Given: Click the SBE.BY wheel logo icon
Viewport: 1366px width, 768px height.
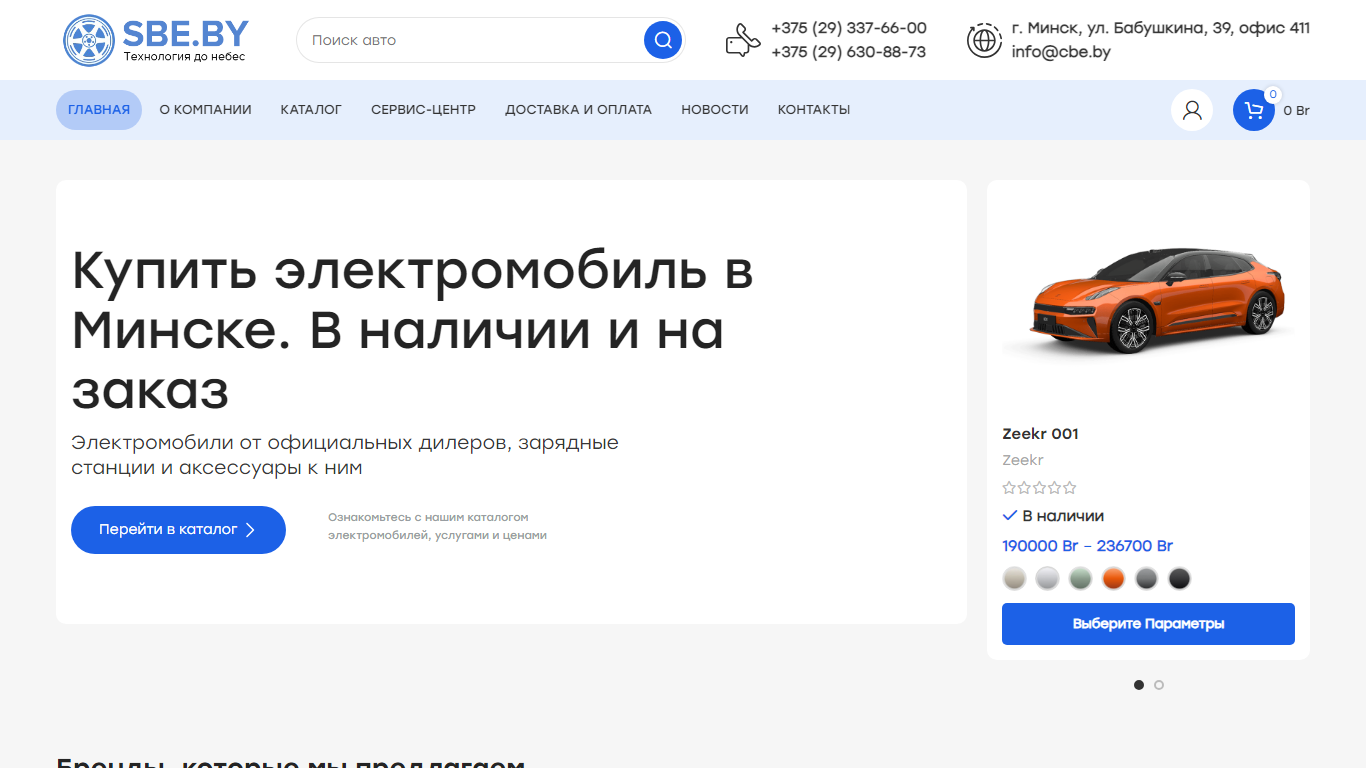Looking at the screenshot, I should click(89, 41).
